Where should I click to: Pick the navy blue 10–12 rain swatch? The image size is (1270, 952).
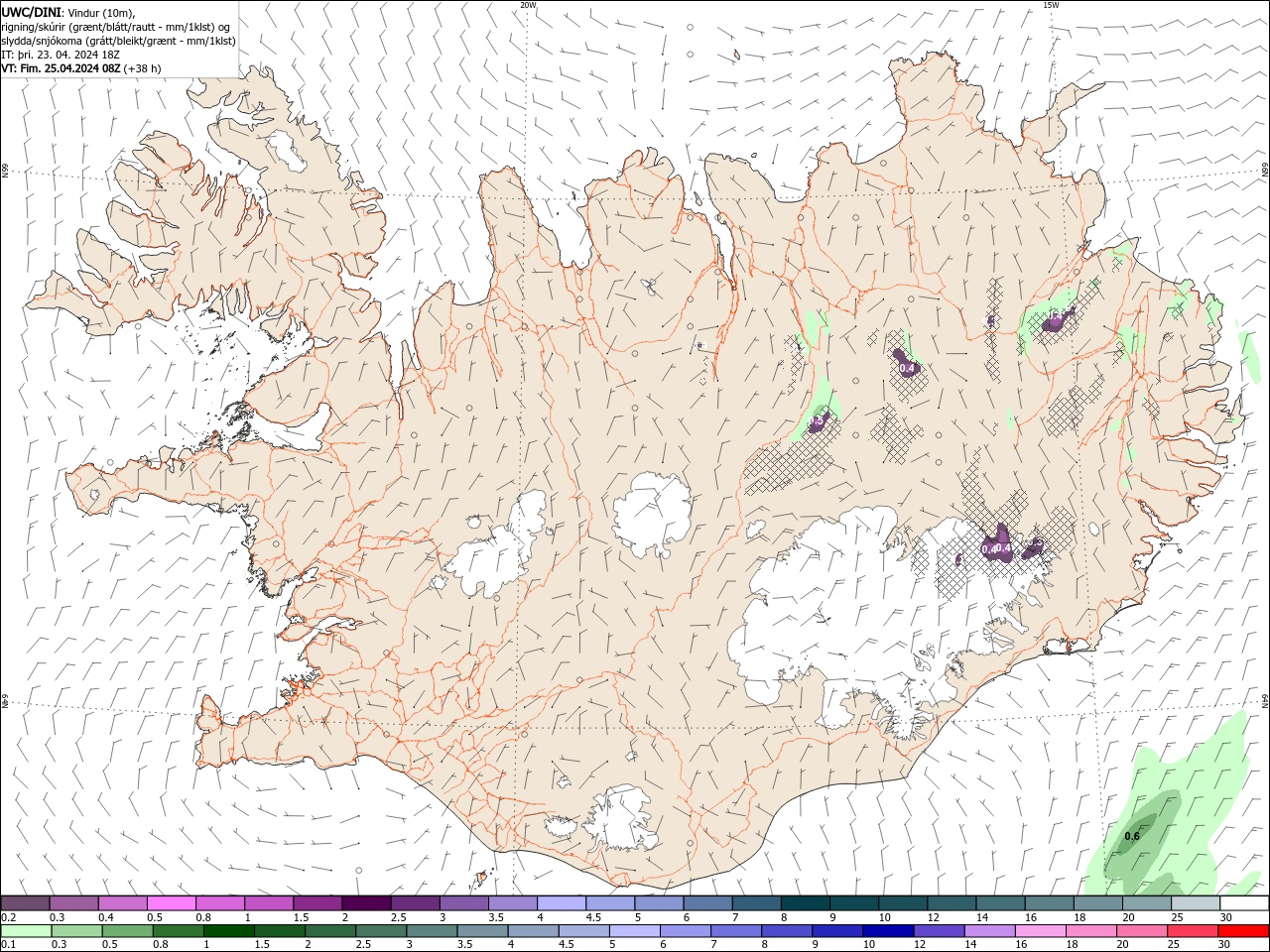click(x=888, y=930)
